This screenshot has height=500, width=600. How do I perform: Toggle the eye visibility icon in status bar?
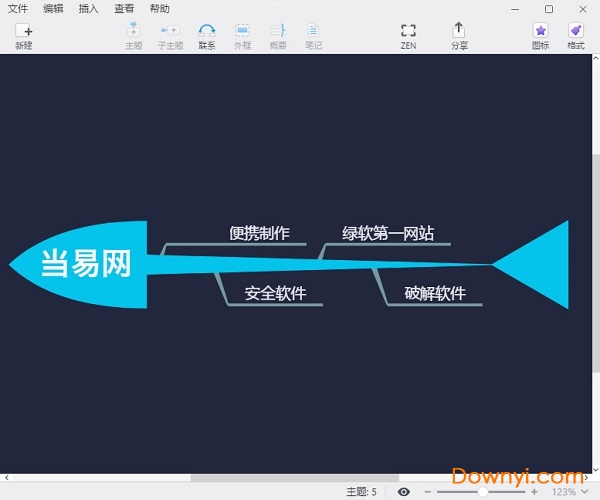[404, 492]
